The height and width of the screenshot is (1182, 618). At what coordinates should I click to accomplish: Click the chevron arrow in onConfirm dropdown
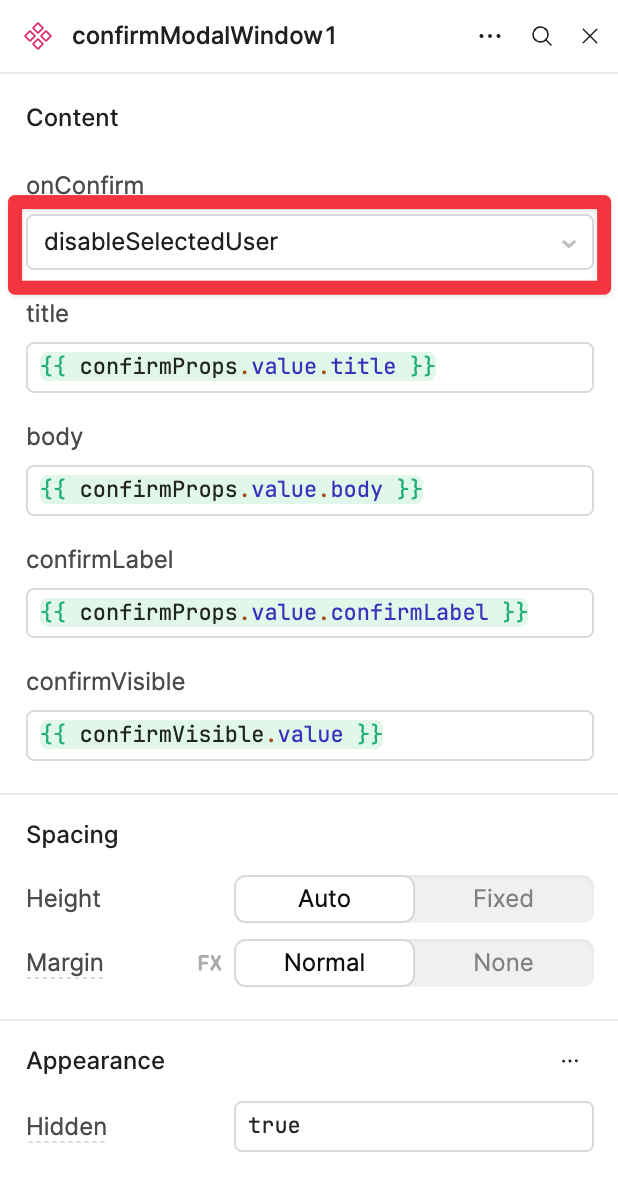(569, 243)
